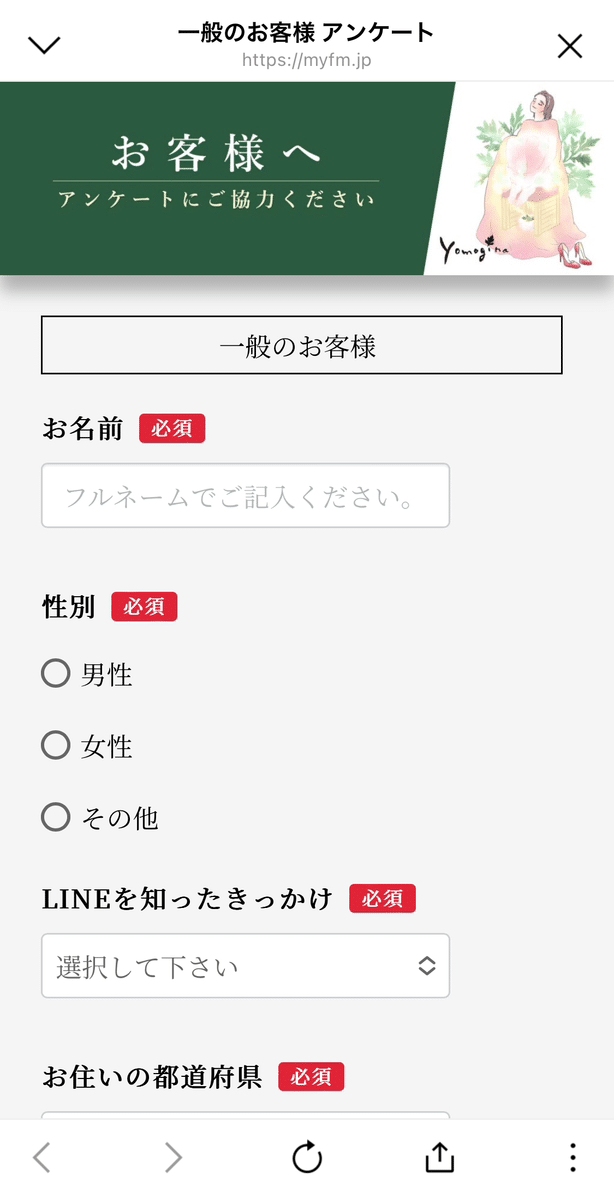Tap the https://myfm.jp address text
Image resolution: width=614 pixels, height=1200 pixels.
click(x=307, y=60)
